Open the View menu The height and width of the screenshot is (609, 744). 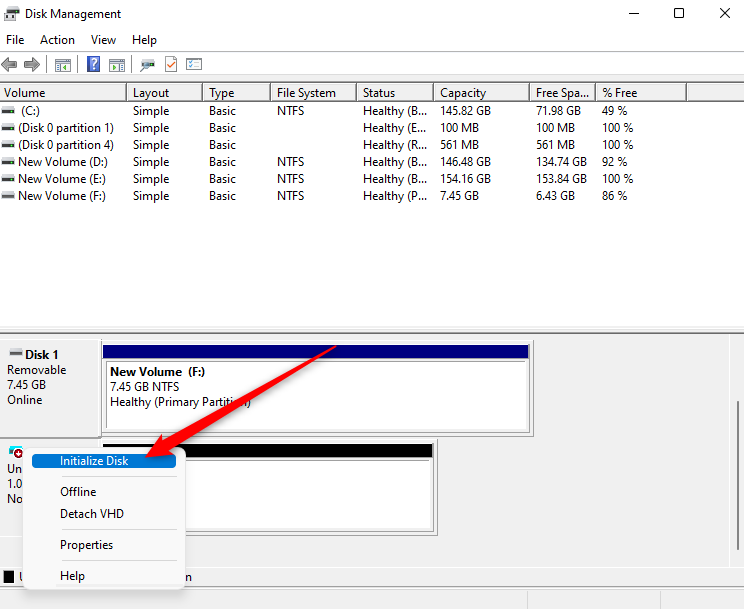(103, 40)
